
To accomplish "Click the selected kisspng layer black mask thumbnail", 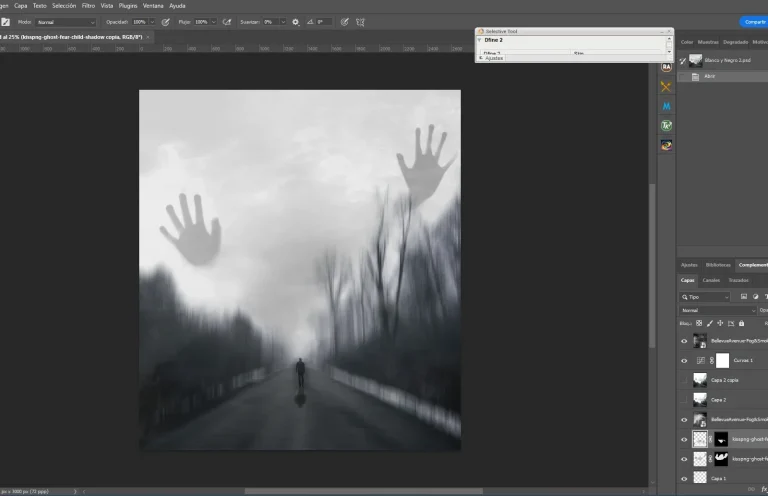I will tap(721, 439).
